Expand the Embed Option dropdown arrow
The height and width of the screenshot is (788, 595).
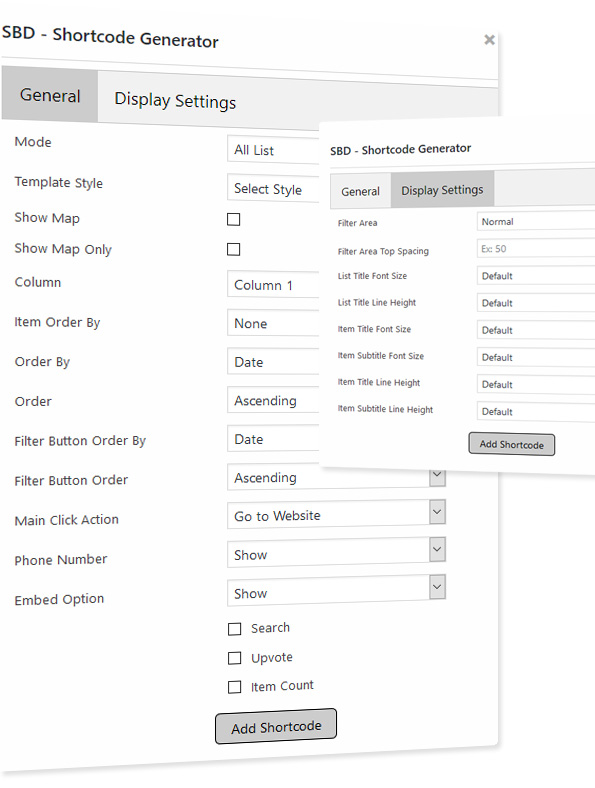[x=437, y=587]
